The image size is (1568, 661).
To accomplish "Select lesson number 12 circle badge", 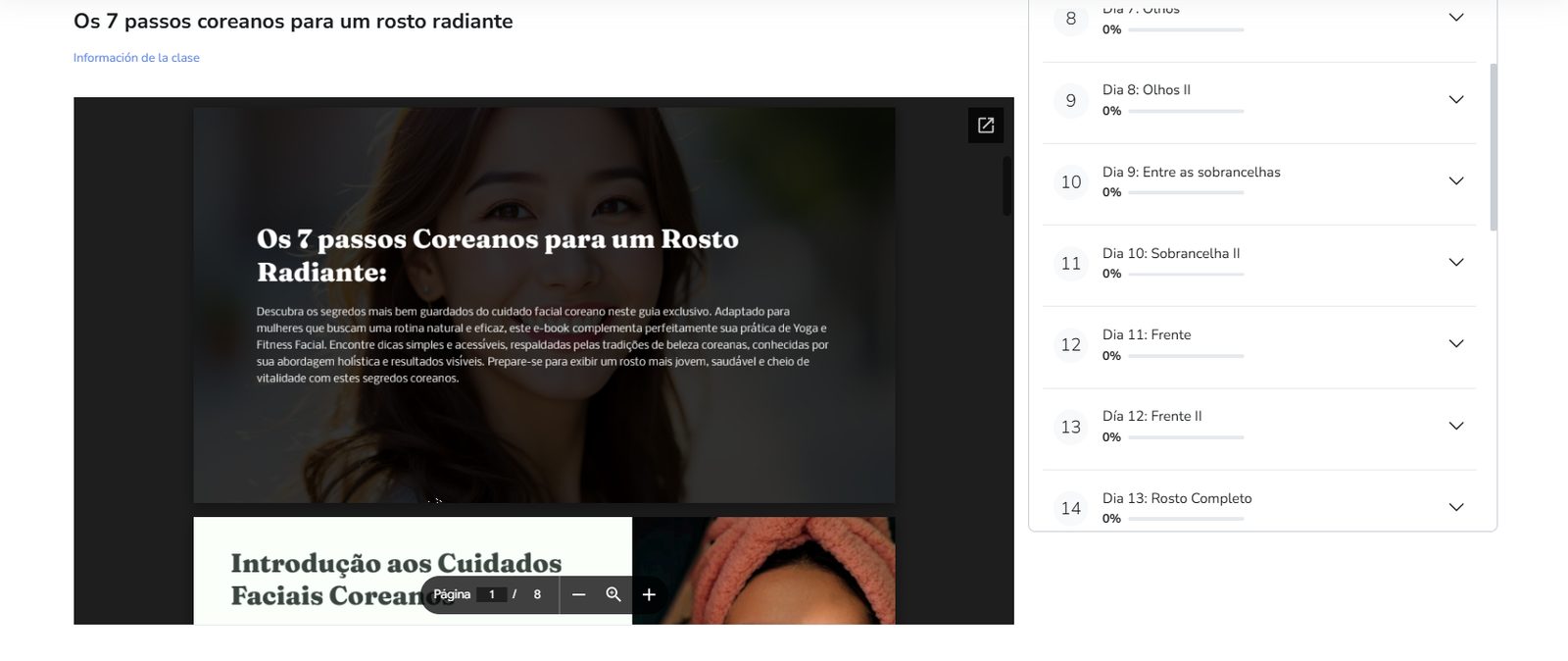I will [1071, 345].
